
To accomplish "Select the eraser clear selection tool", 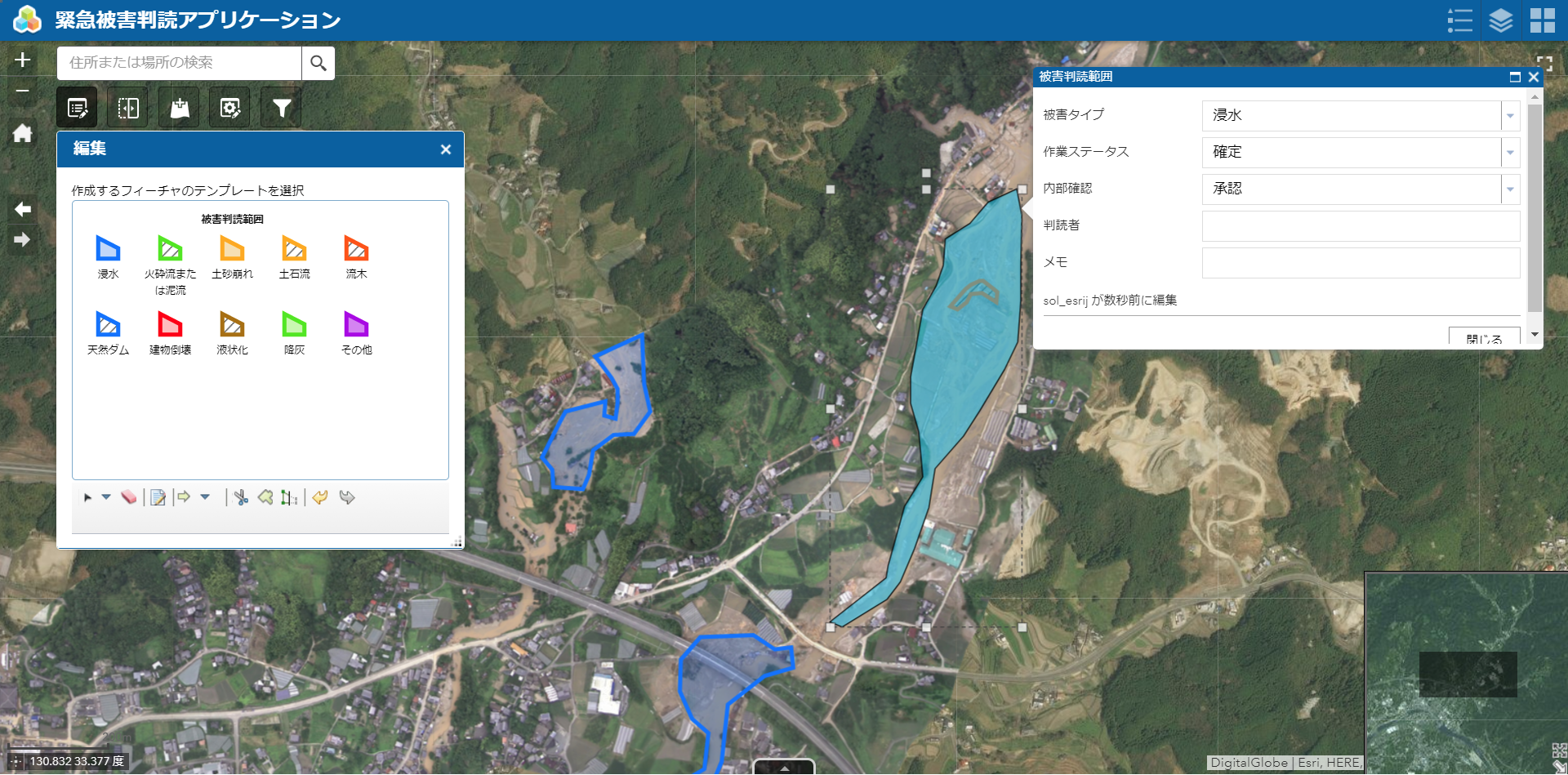I will coord(129,497).
